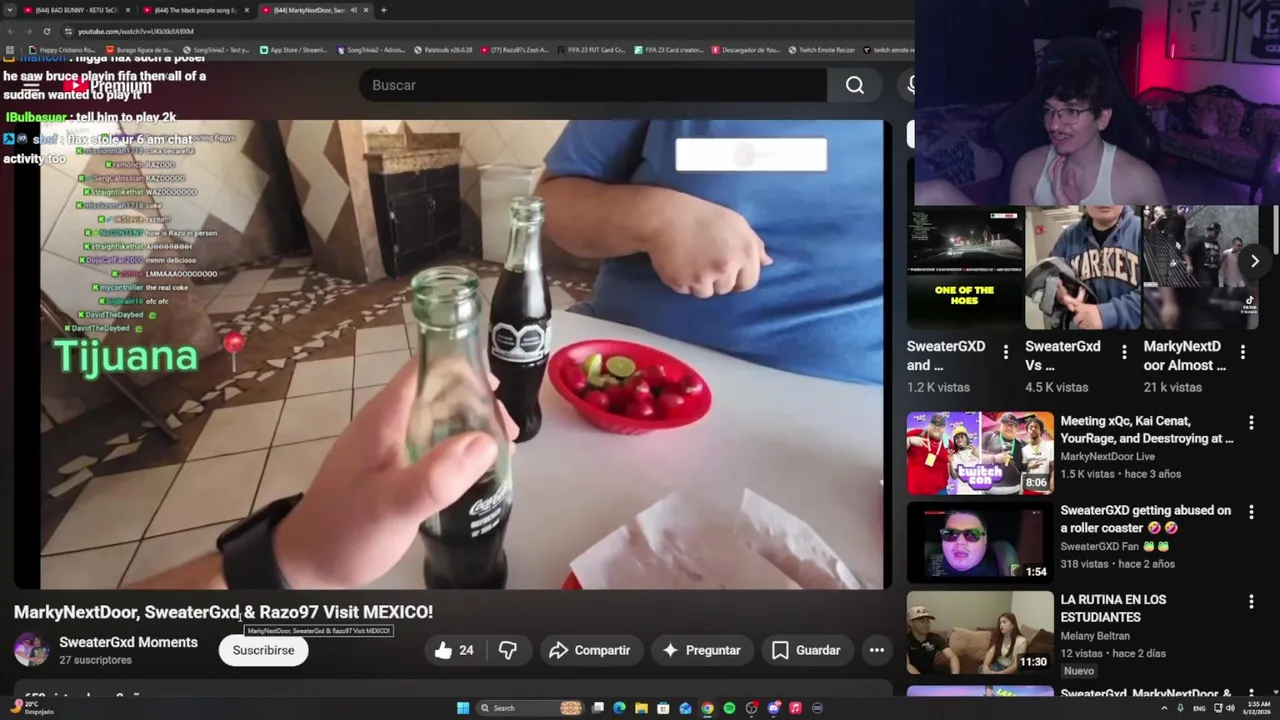Open Google Chrome from the taskbar
This screenshot has width=1280, height=720.
pyautogui.click(x=707, y=708)
